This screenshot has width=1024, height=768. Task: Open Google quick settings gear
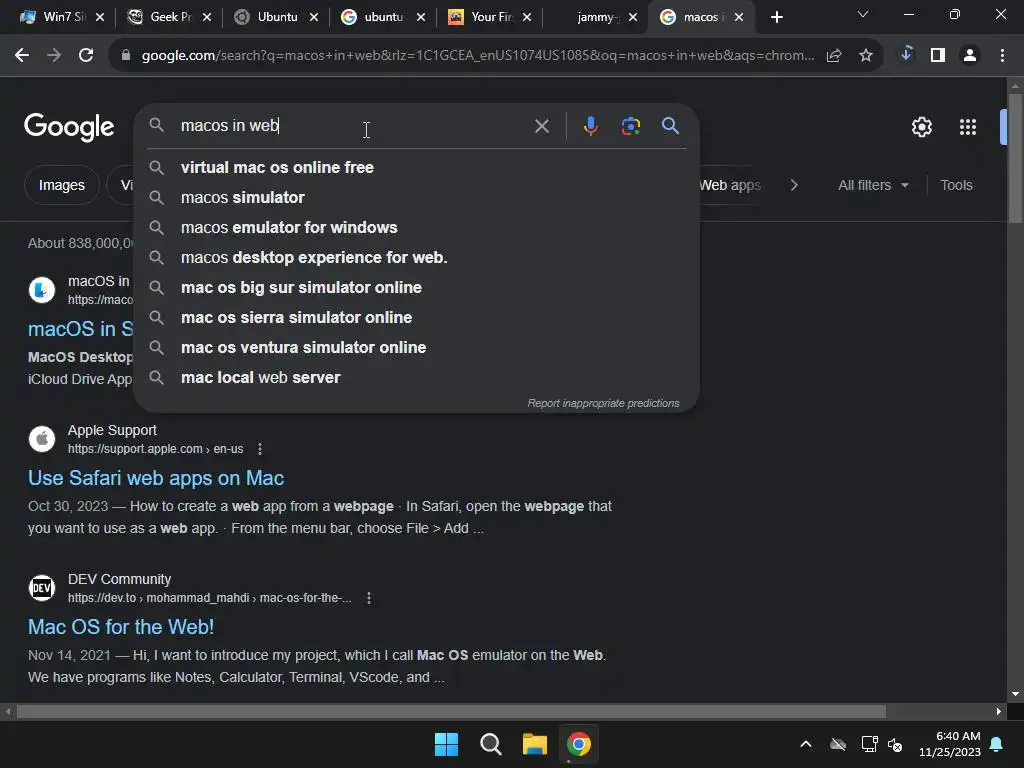click(x=921, y=127)
